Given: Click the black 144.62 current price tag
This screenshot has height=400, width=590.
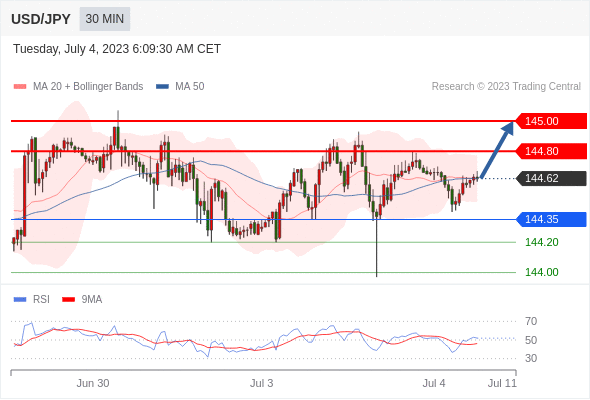Looking at the screenshot, I should pyautogui.click(x=551, y=178).
